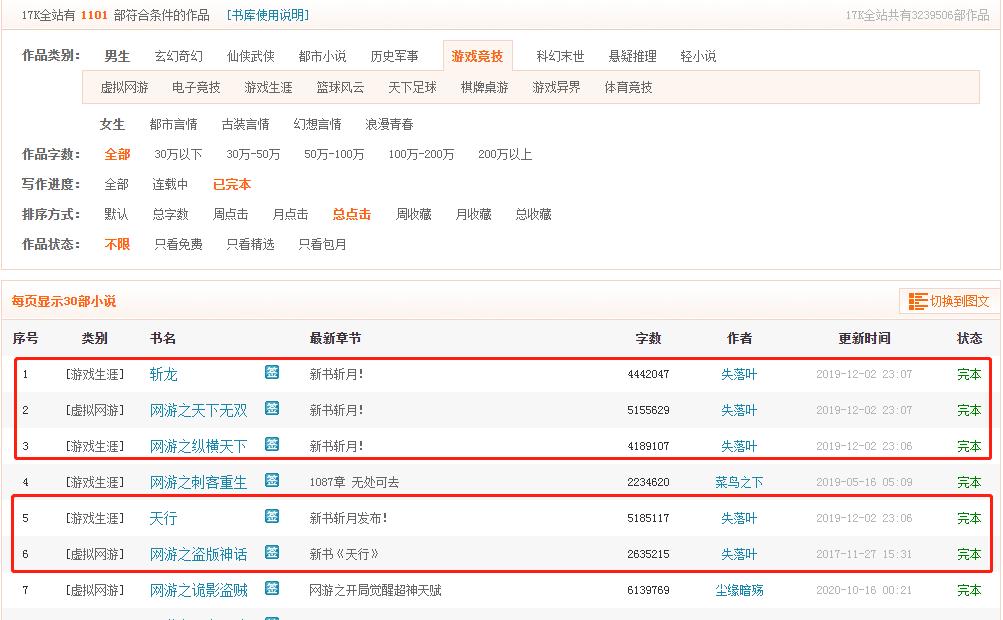
Task: Select 只看免费 work status filter
Action: [x=178, y=245]
